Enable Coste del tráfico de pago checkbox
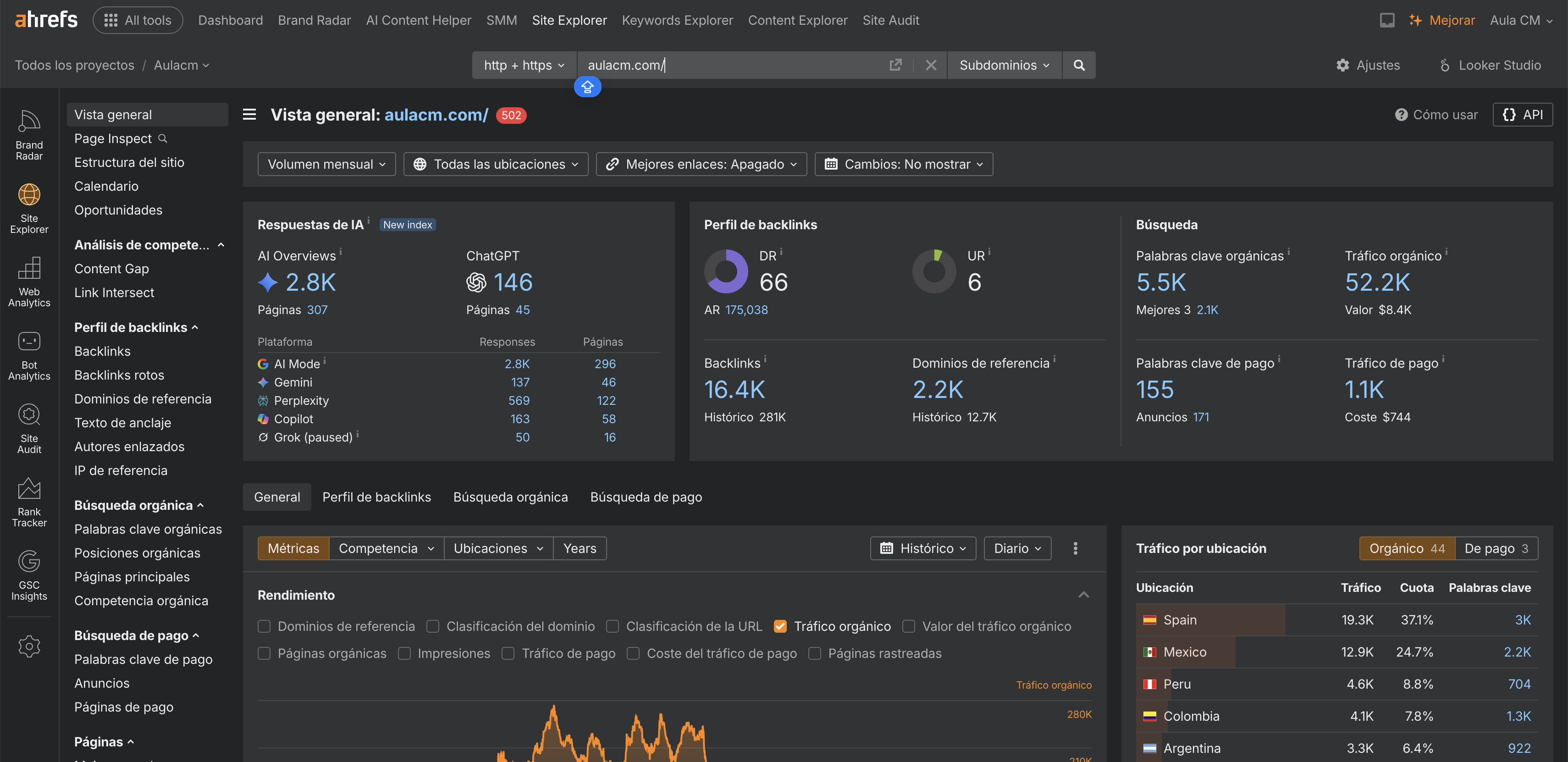The image size is (1568, 762). 633,654
